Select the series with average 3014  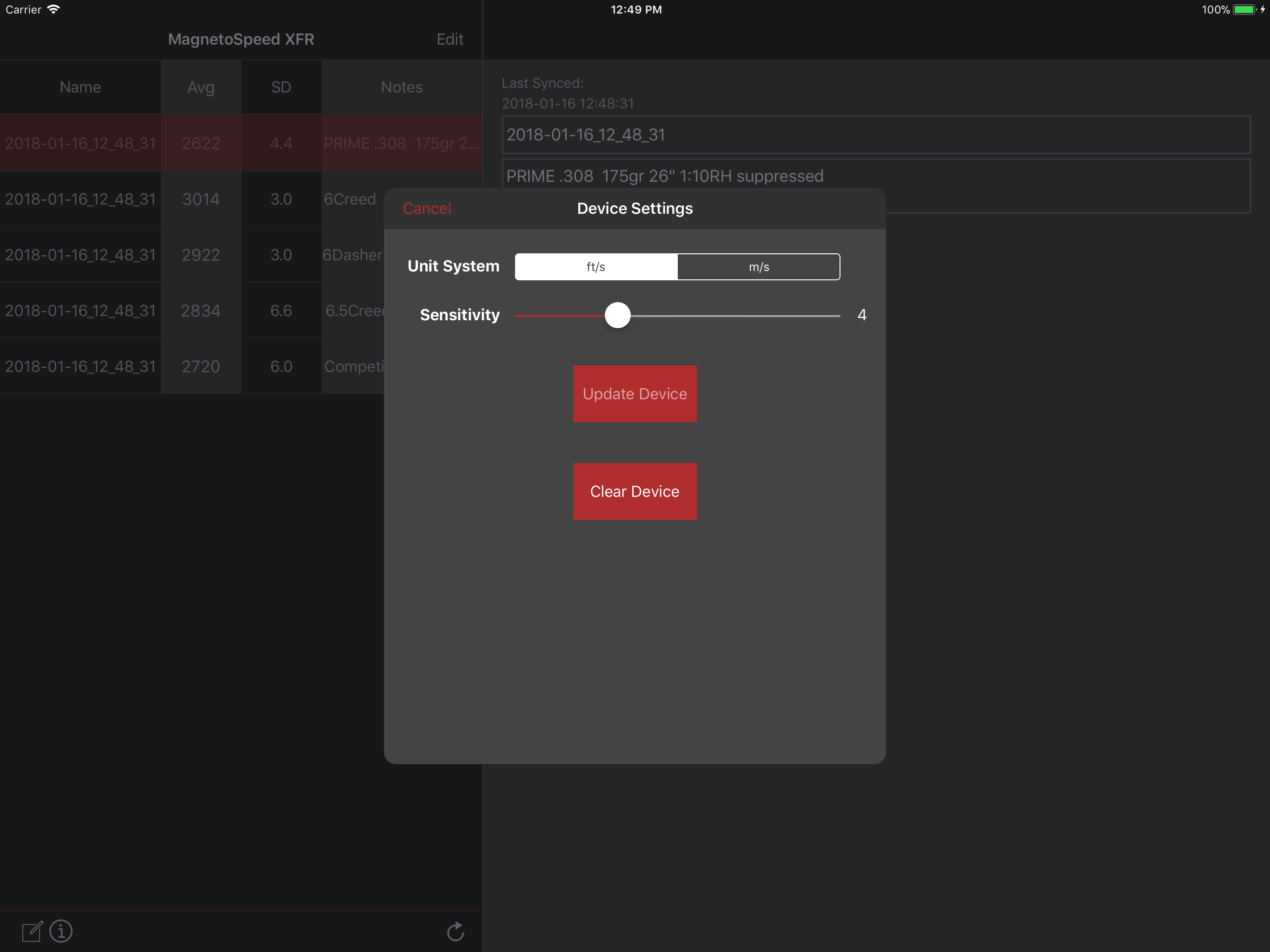point(200,199)
